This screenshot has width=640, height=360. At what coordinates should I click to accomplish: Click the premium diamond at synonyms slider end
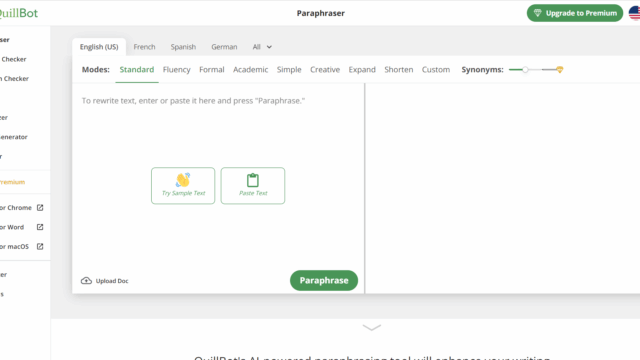560,70
